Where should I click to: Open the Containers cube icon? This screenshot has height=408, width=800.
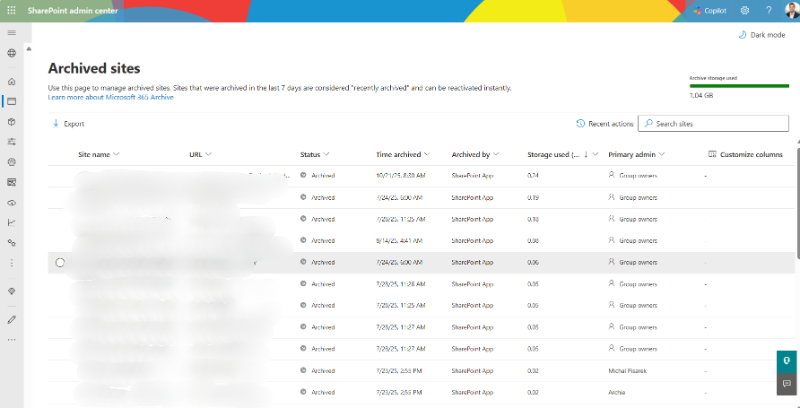click(x=11, y=122)
